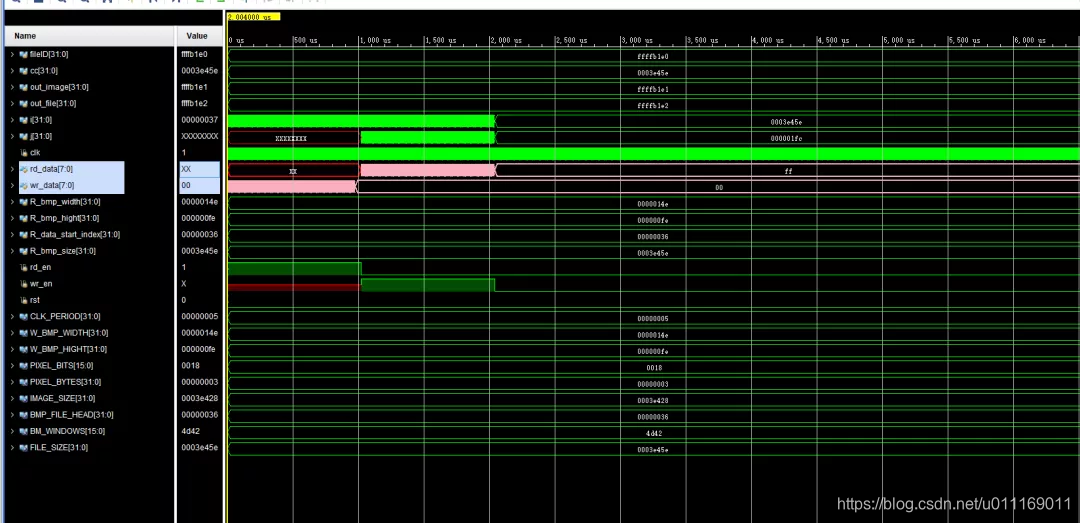Click the XXXXXXXX value for signal j
Screen dimensions: 1080x523
tap(200, 136)
